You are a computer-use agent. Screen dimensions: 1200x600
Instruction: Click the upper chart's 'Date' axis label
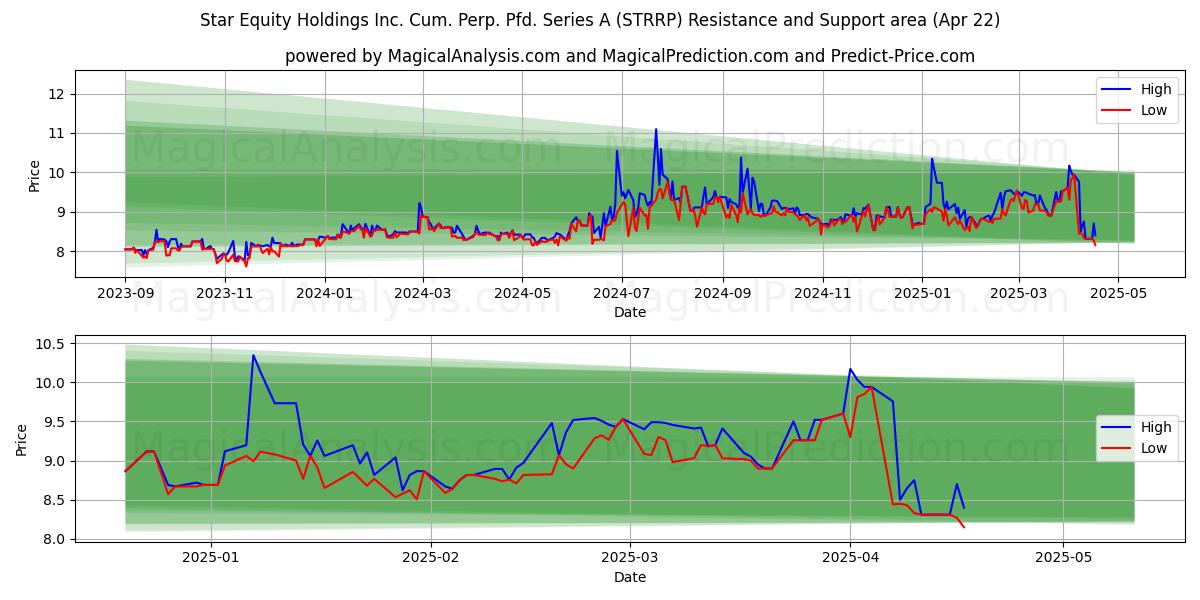pos(630,312)
